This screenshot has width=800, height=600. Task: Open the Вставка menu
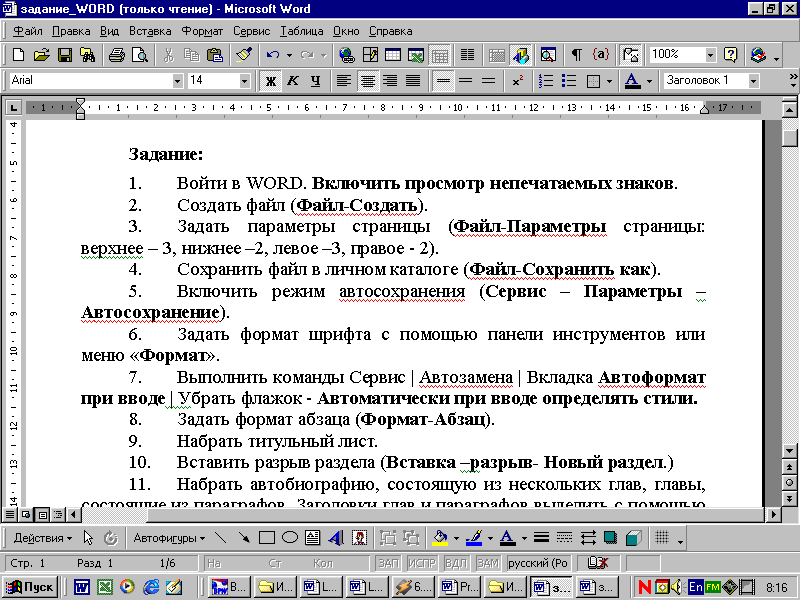pos(150,31)
